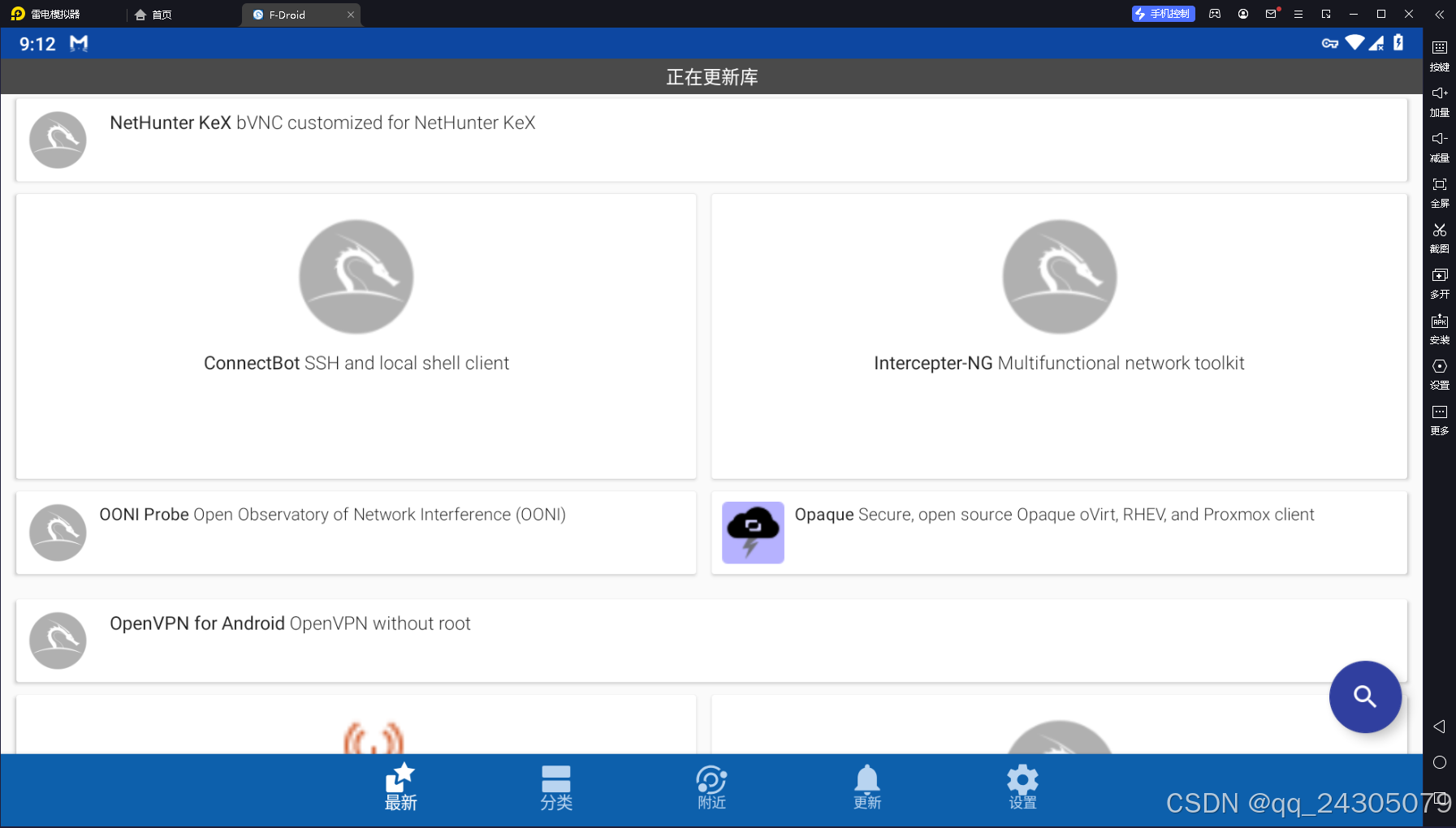Viewport: 1456px width, 828px height.
Task: Go to the emulator 首页 home tab
Action: coord(153,15)
